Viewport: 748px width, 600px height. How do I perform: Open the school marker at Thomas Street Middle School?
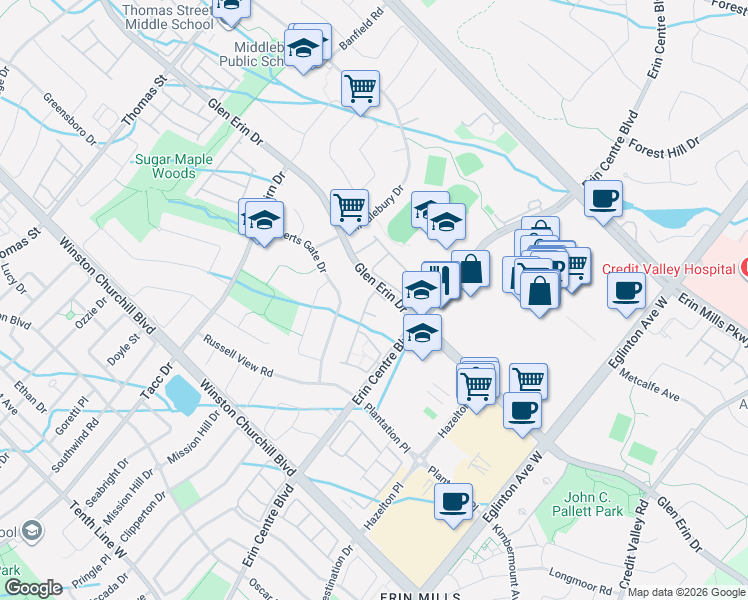click(x=231, y=10)
